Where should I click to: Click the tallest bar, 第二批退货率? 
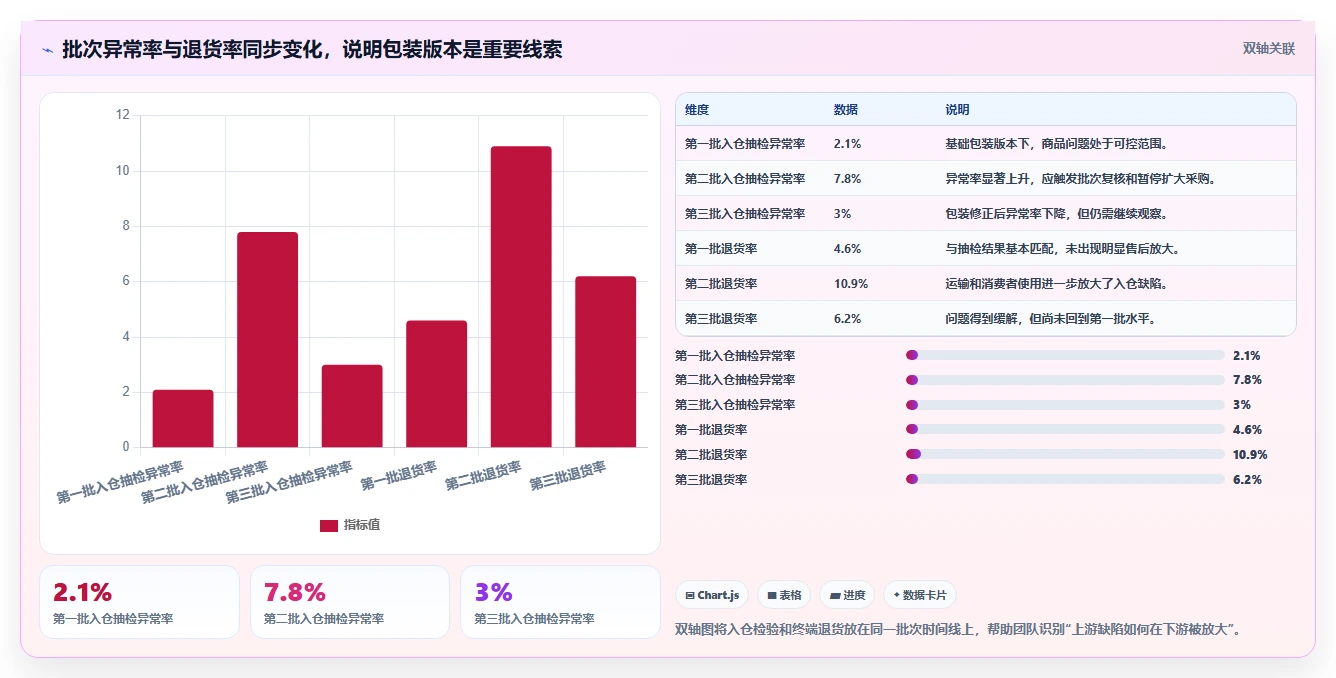tap(521, 297)
